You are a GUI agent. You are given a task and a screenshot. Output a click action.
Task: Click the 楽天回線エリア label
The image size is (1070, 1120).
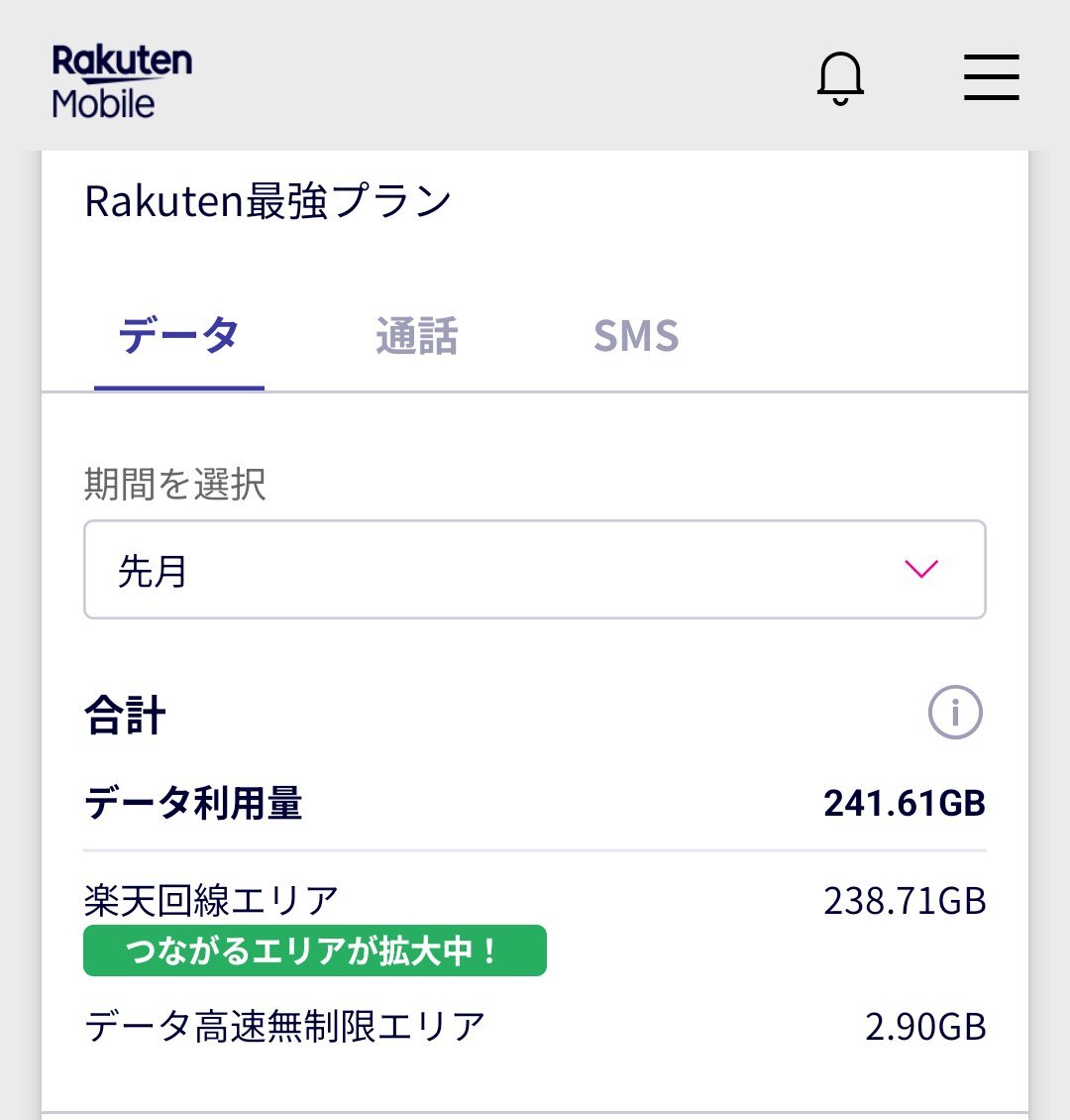pyautogui.click(x=211, y=901)
